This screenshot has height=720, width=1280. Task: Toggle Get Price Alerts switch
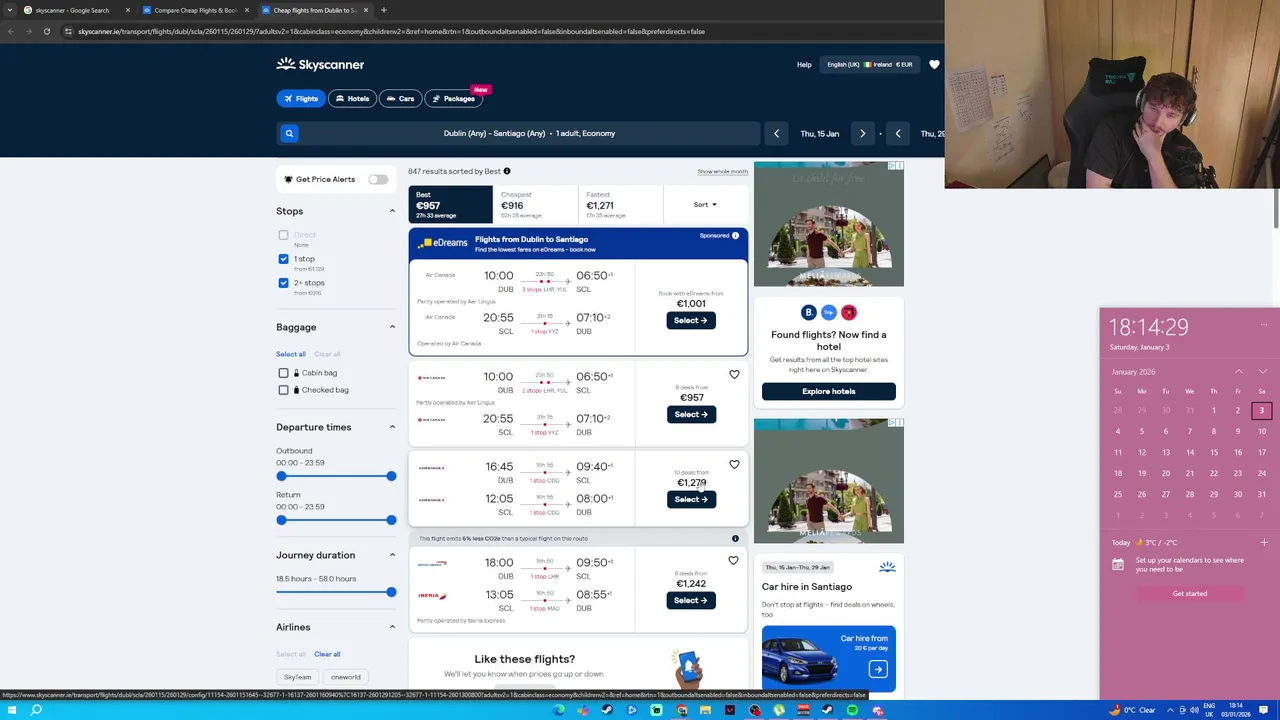pos(378,179)
